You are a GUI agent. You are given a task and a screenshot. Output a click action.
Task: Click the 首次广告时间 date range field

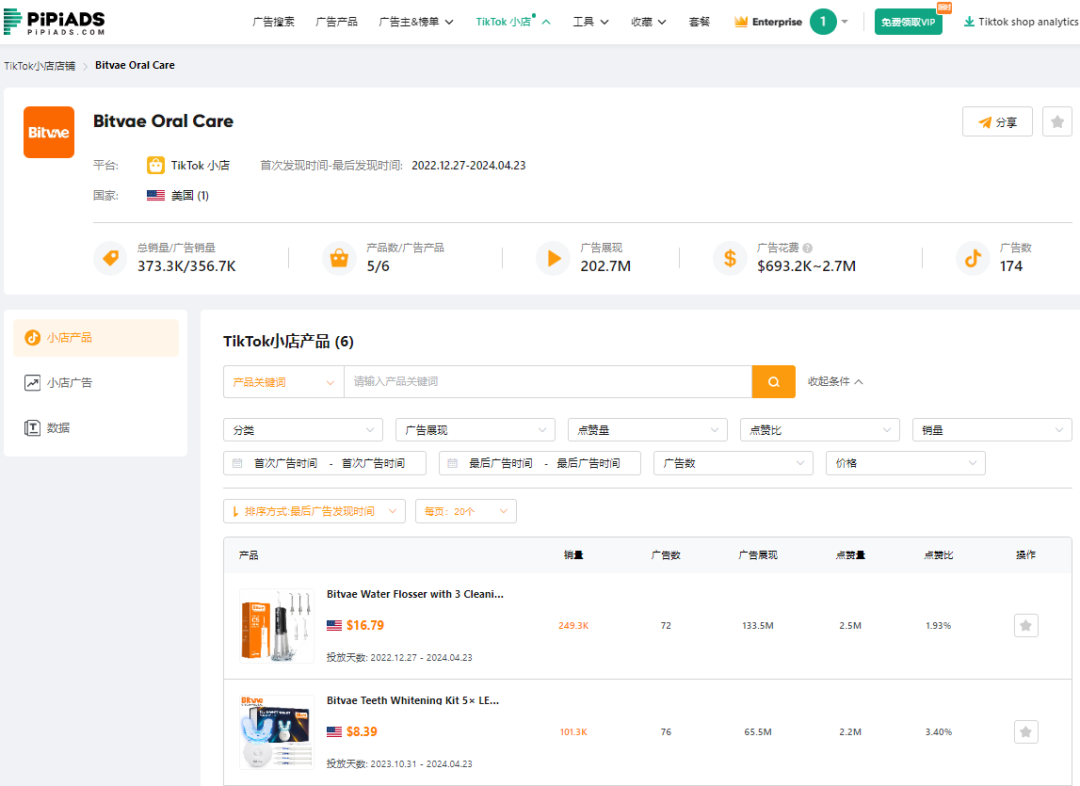pos(324,463)
